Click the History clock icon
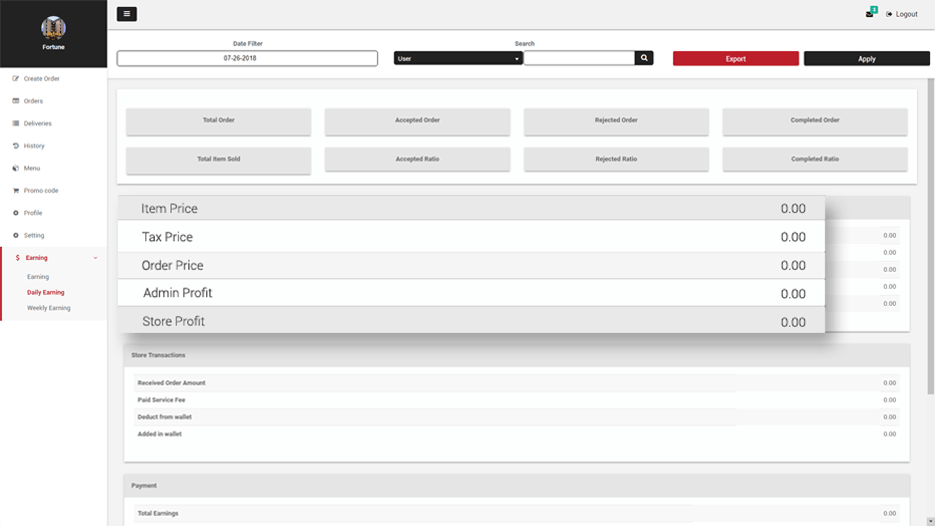935x526 pixels. click(16, 146)
